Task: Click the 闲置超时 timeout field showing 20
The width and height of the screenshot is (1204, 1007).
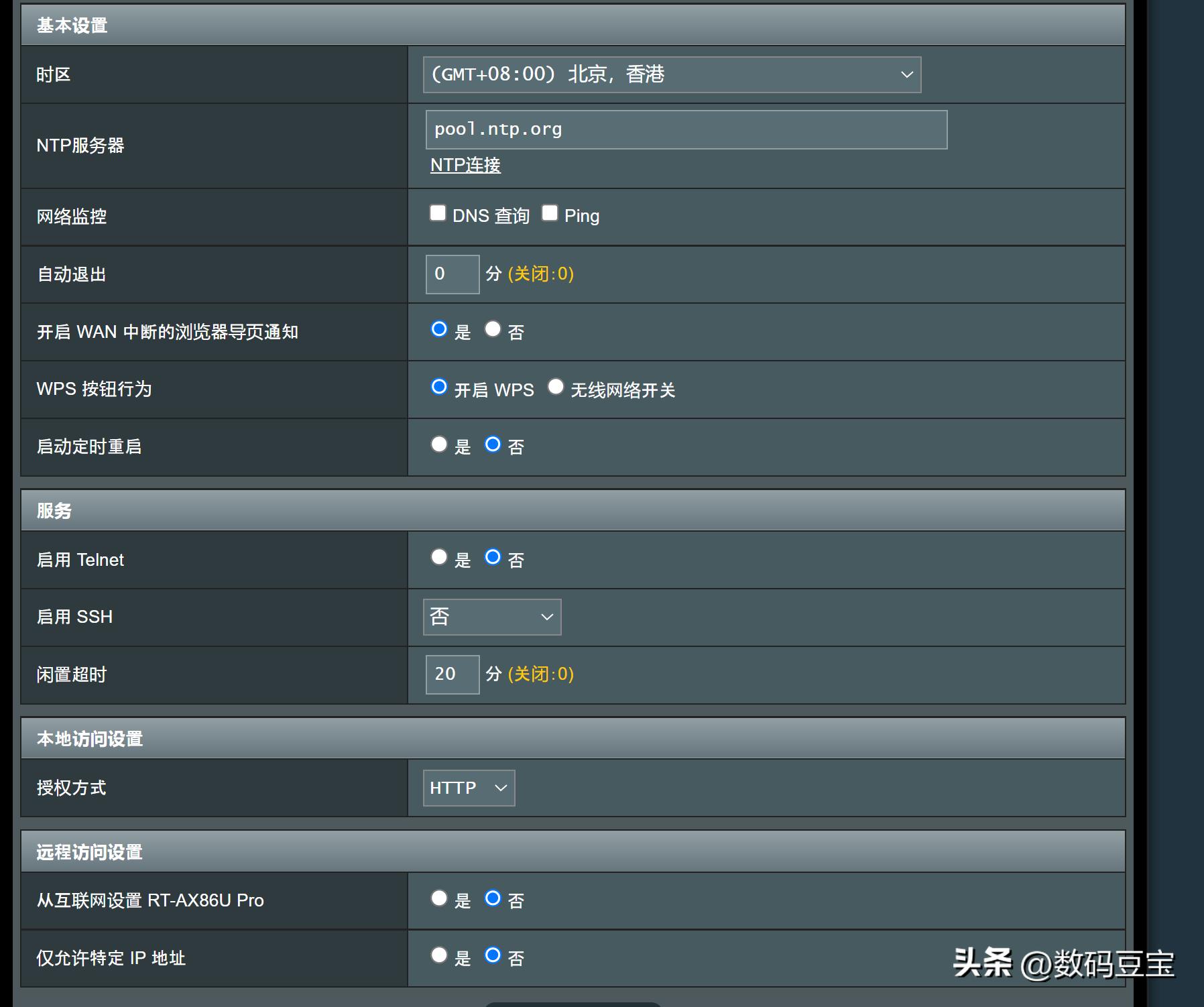Action: pos(452,674)
